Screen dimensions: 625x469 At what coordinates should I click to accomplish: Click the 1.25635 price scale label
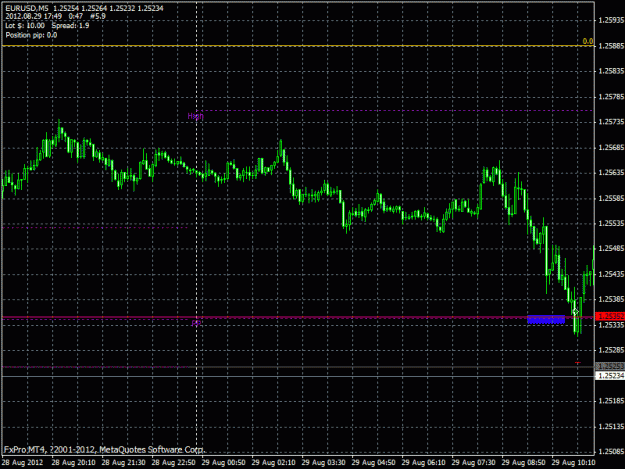point(611,173)
